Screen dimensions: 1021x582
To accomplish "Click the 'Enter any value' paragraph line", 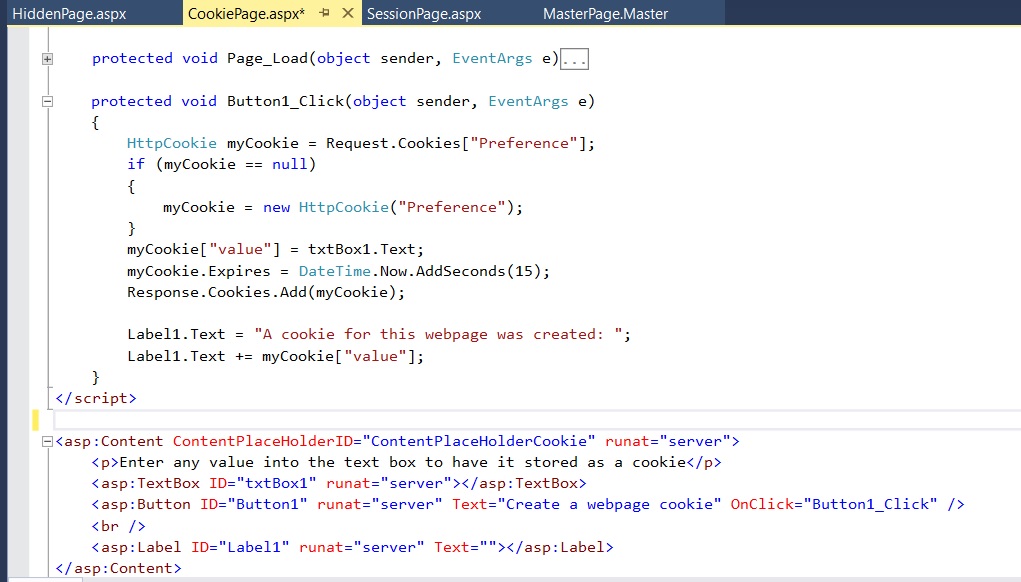I will (406, 462).
